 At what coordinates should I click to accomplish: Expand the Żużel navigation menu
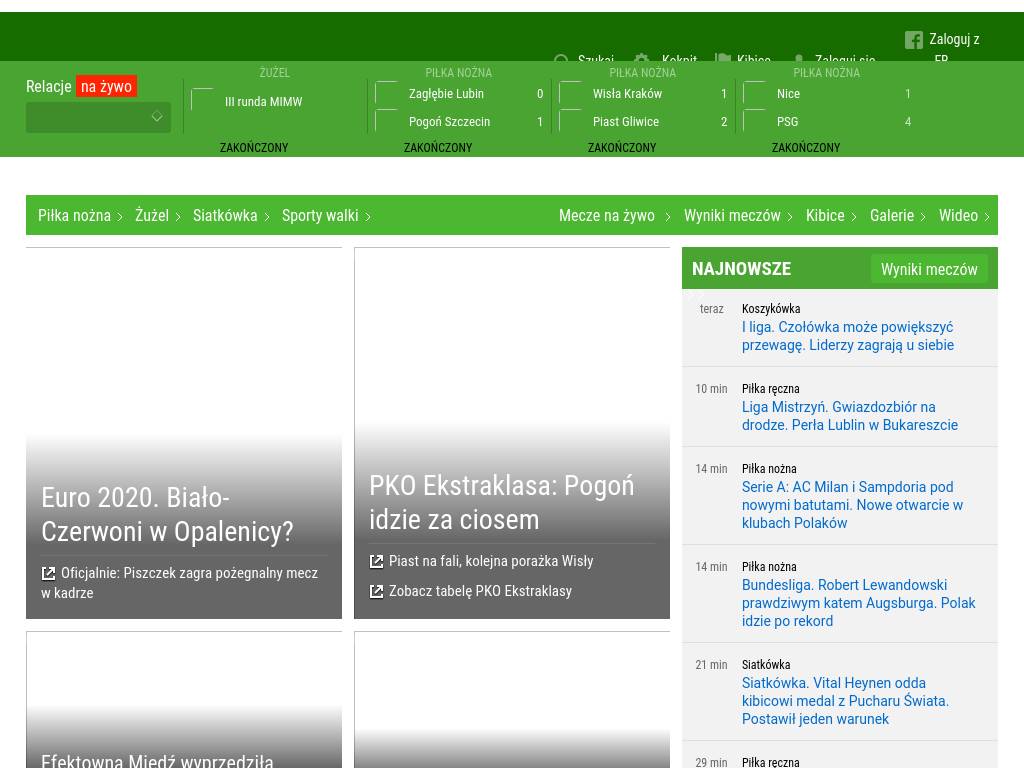[x=158, y=216]
